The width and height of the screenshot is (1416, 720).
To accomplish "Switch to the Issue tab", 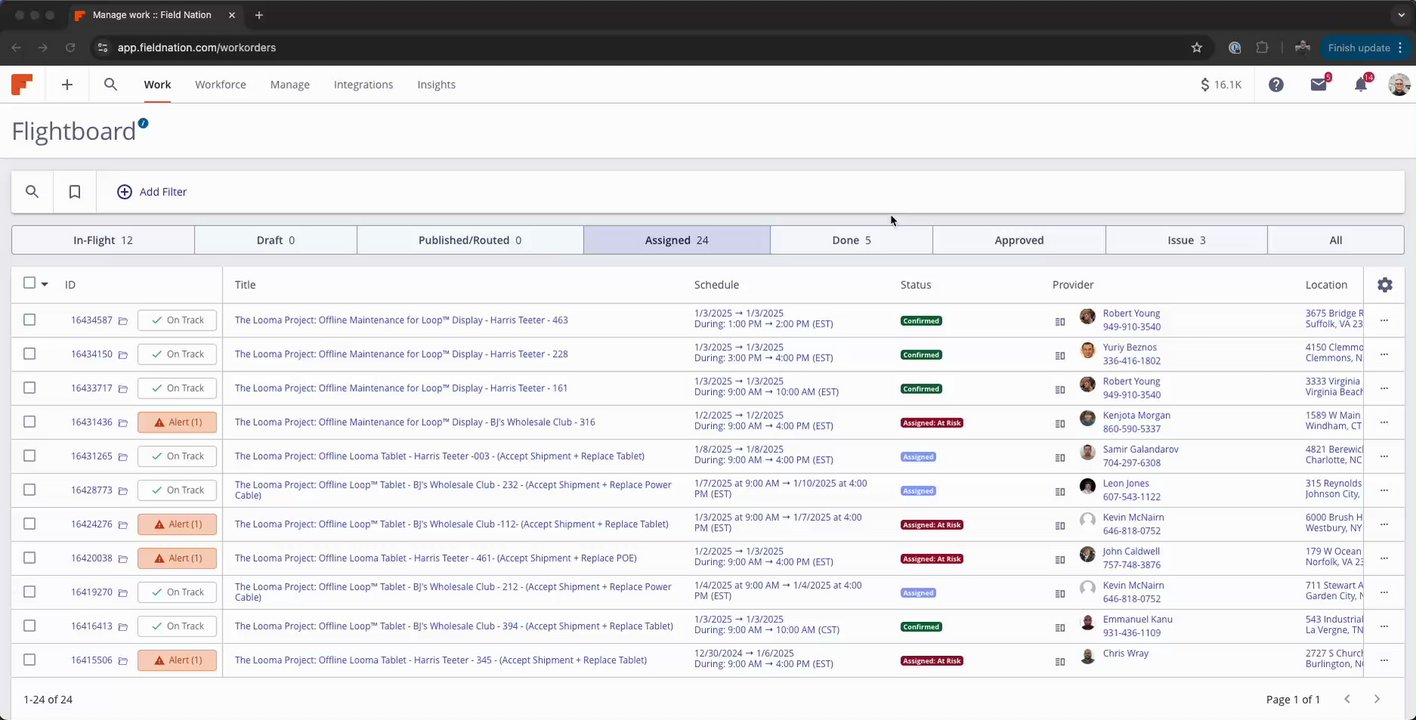I will tap(1186, 240).
